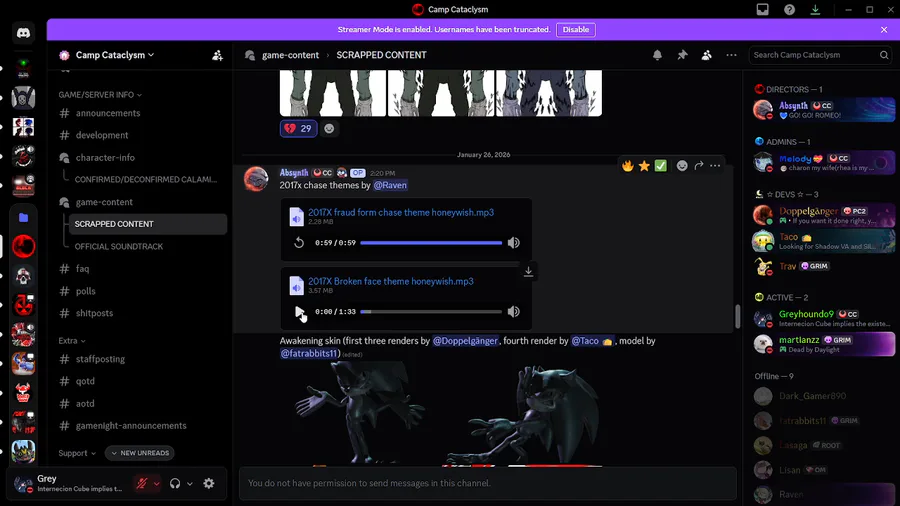The width and height of the screenshot is (900, 506).
Task: Open headphone output options arrow
Action: click(x=189, y=484)
